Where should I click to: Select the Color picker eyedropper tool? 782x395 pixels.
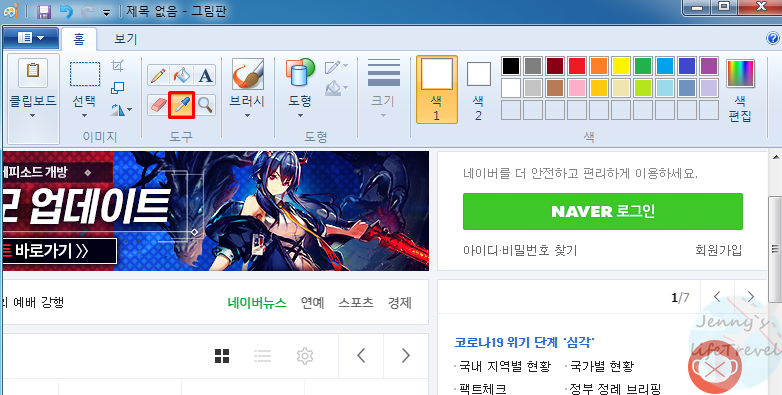tap(182, 105)
